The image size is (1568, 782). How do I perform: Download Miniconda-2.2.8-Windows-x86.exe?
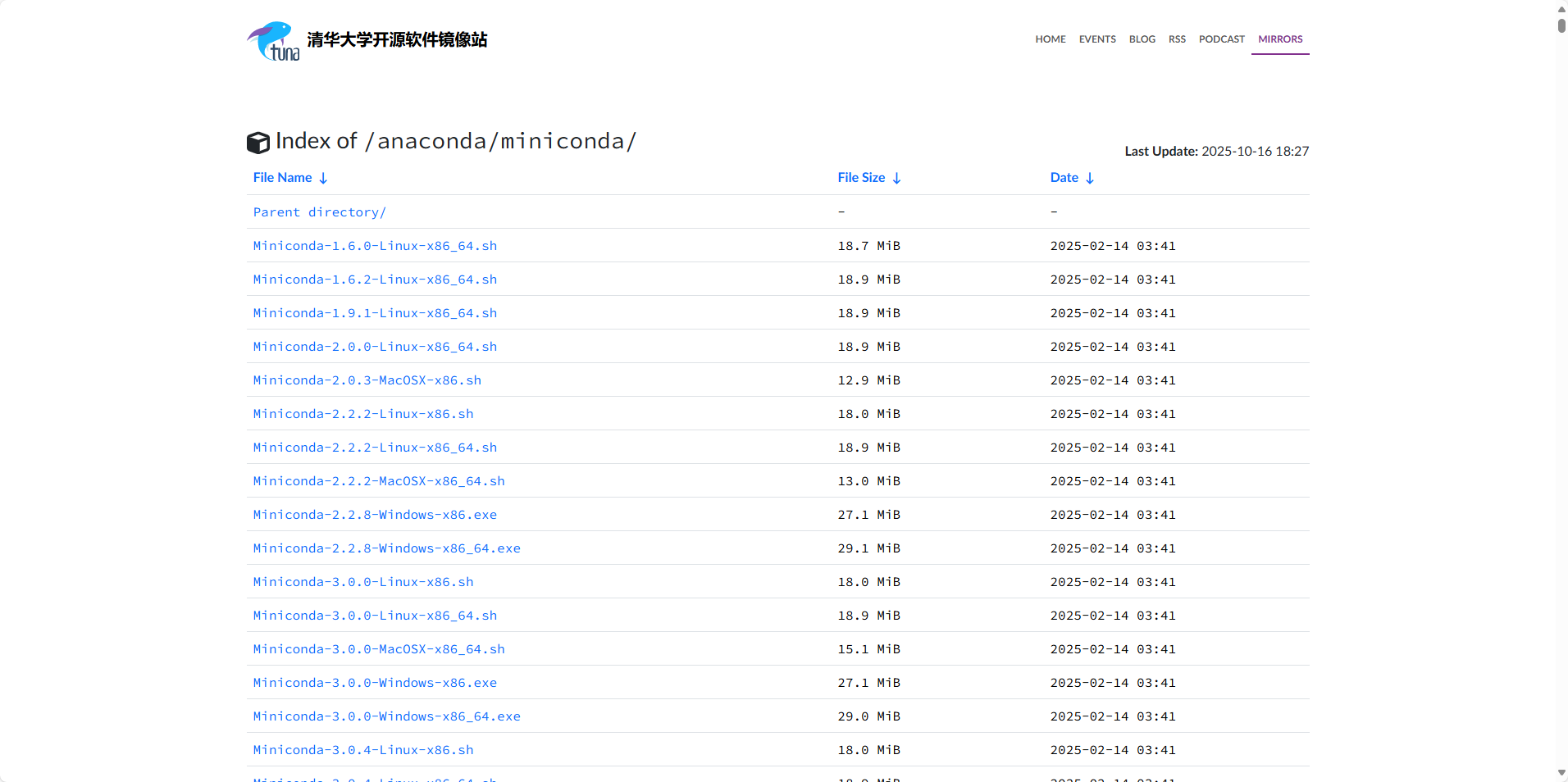tap(374, 515)
